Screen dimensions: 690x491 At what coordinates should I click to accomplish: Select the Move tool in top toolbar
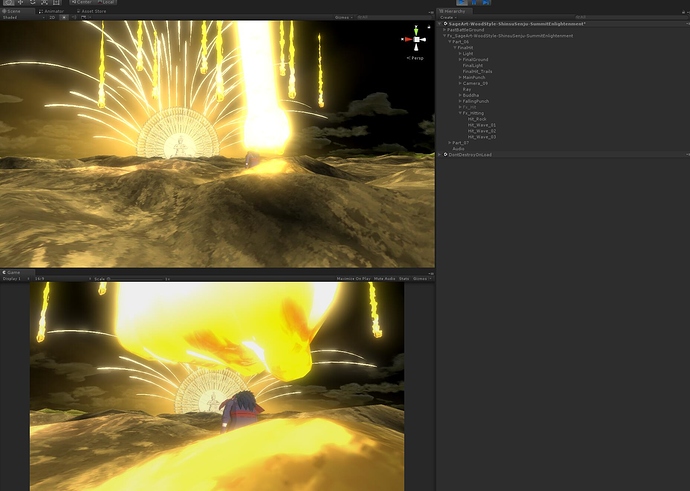[x=20, y=2]
